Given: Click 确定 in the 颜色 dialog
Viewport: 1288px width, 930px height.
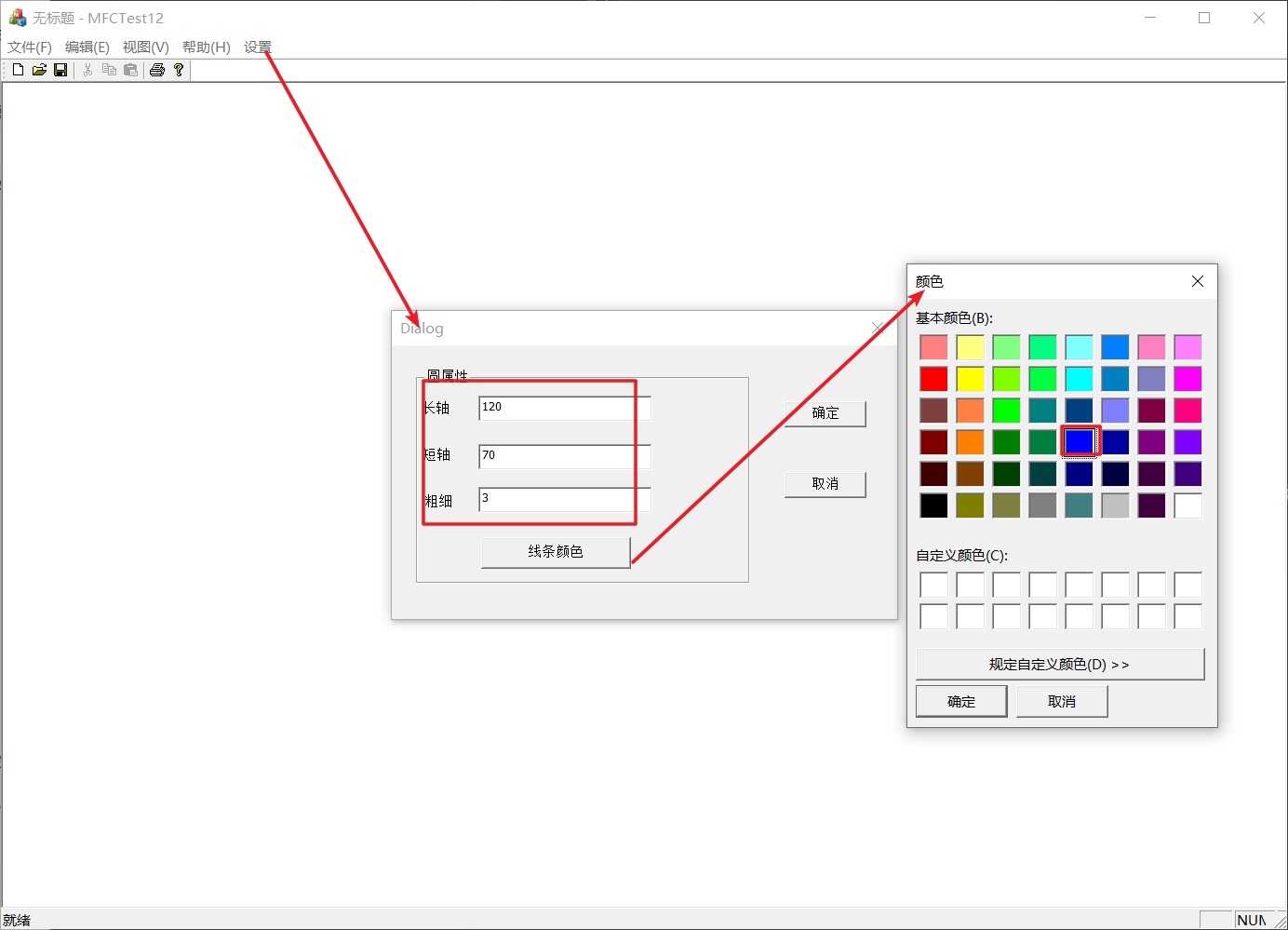Looking at the screenshot, I should [961, 702].
